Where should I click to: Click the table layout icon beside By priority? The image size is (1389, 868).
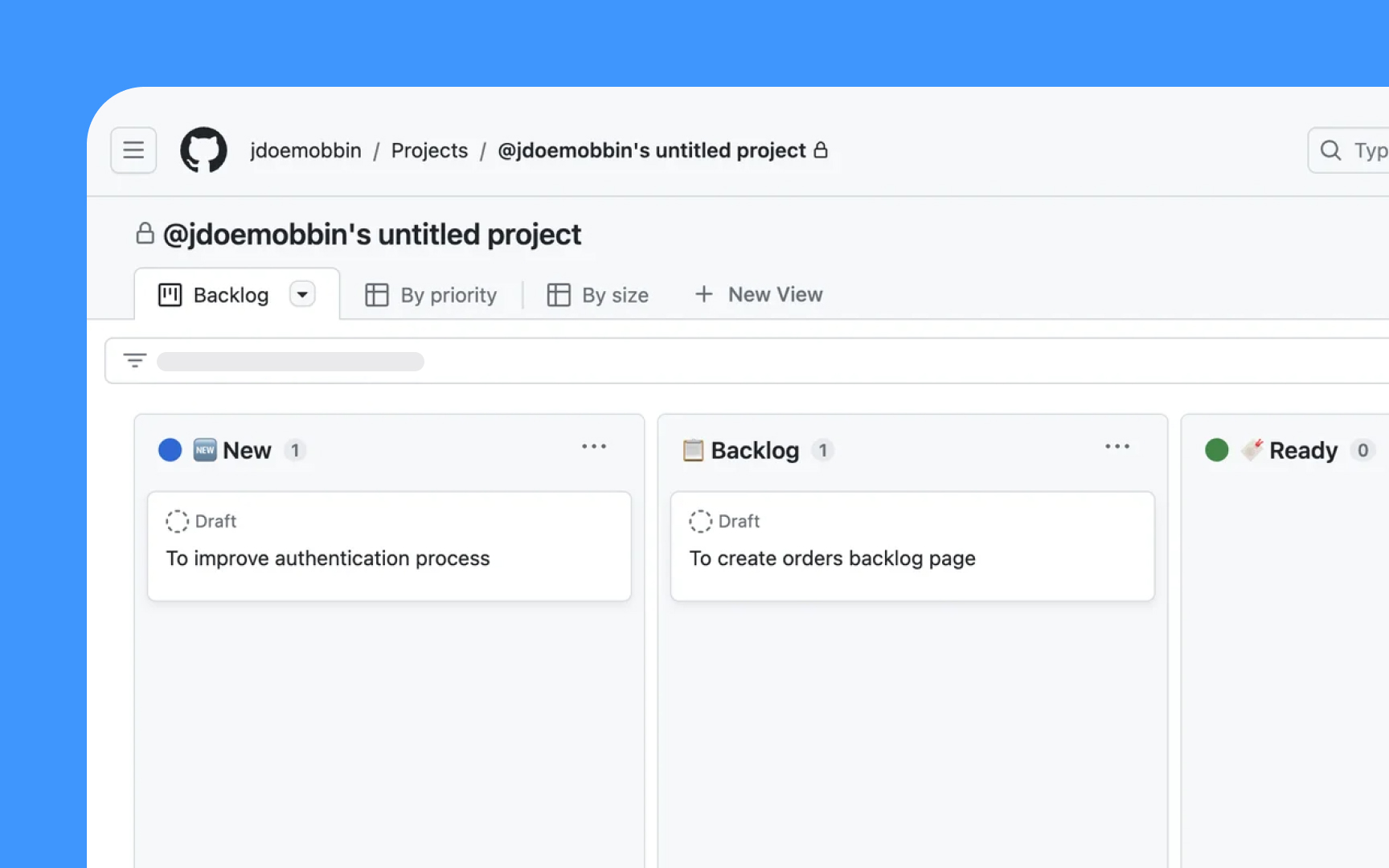(376, 294)
